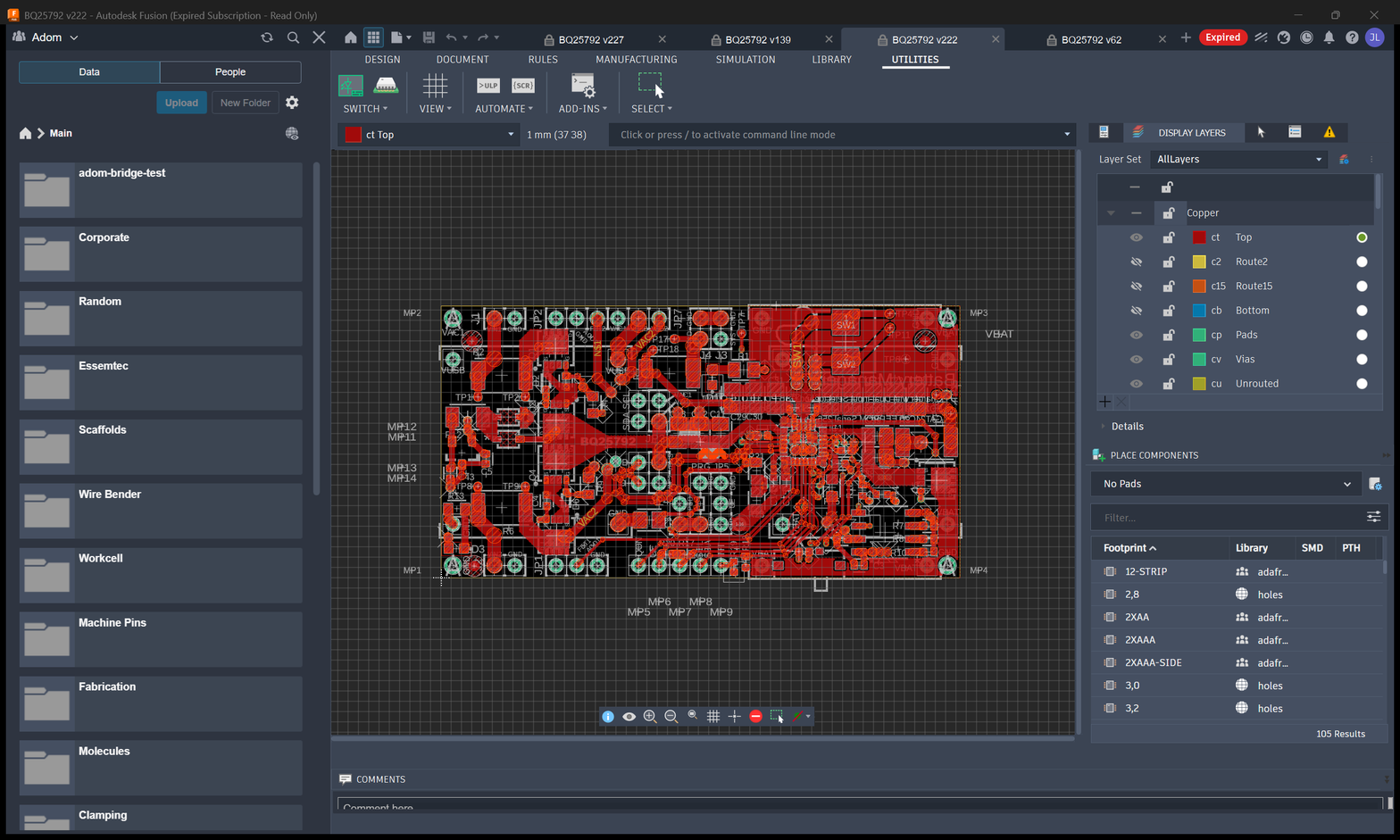Click the New Folder button
Viewport: 1400px width, 840px height.
pos(245,103)
